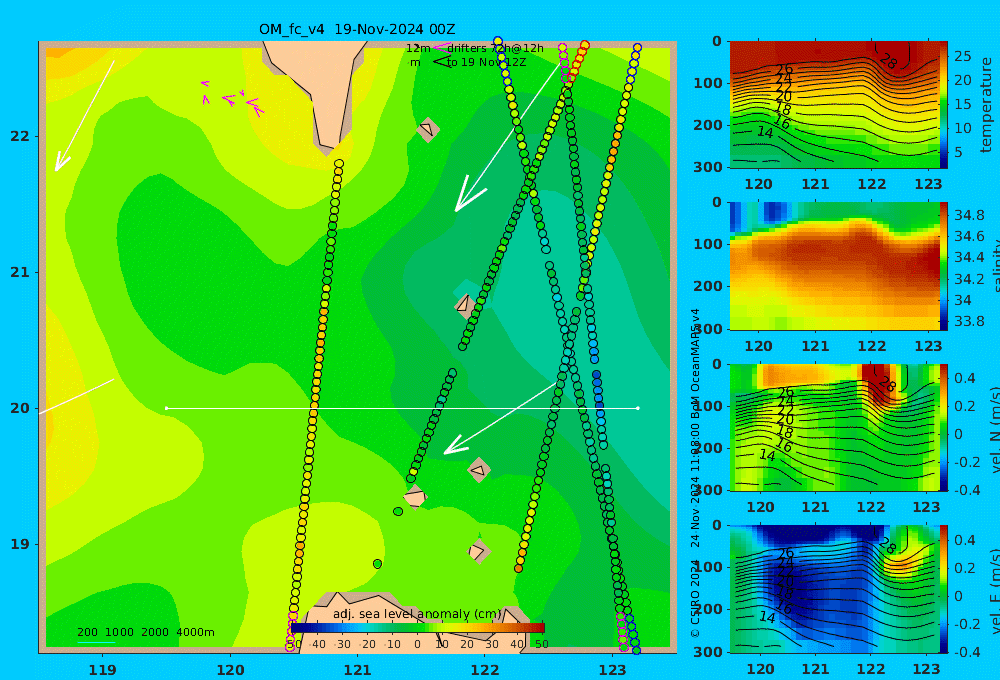
Task: Click the vel. N colorbar
Action: [944, 427]
